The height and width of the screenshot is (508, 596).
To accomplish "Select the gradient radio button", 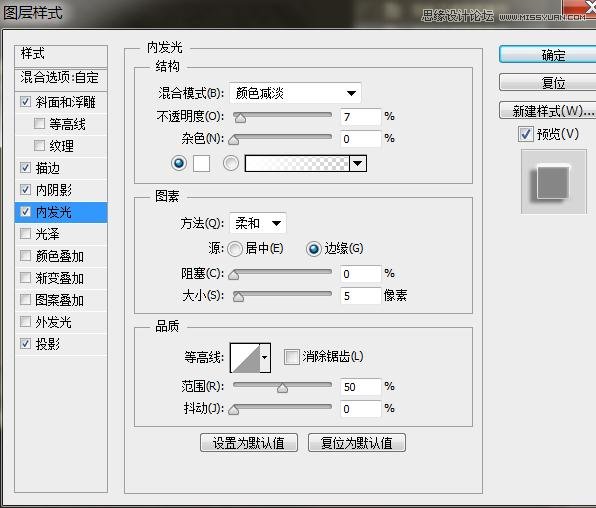I will tap(231, 163).
